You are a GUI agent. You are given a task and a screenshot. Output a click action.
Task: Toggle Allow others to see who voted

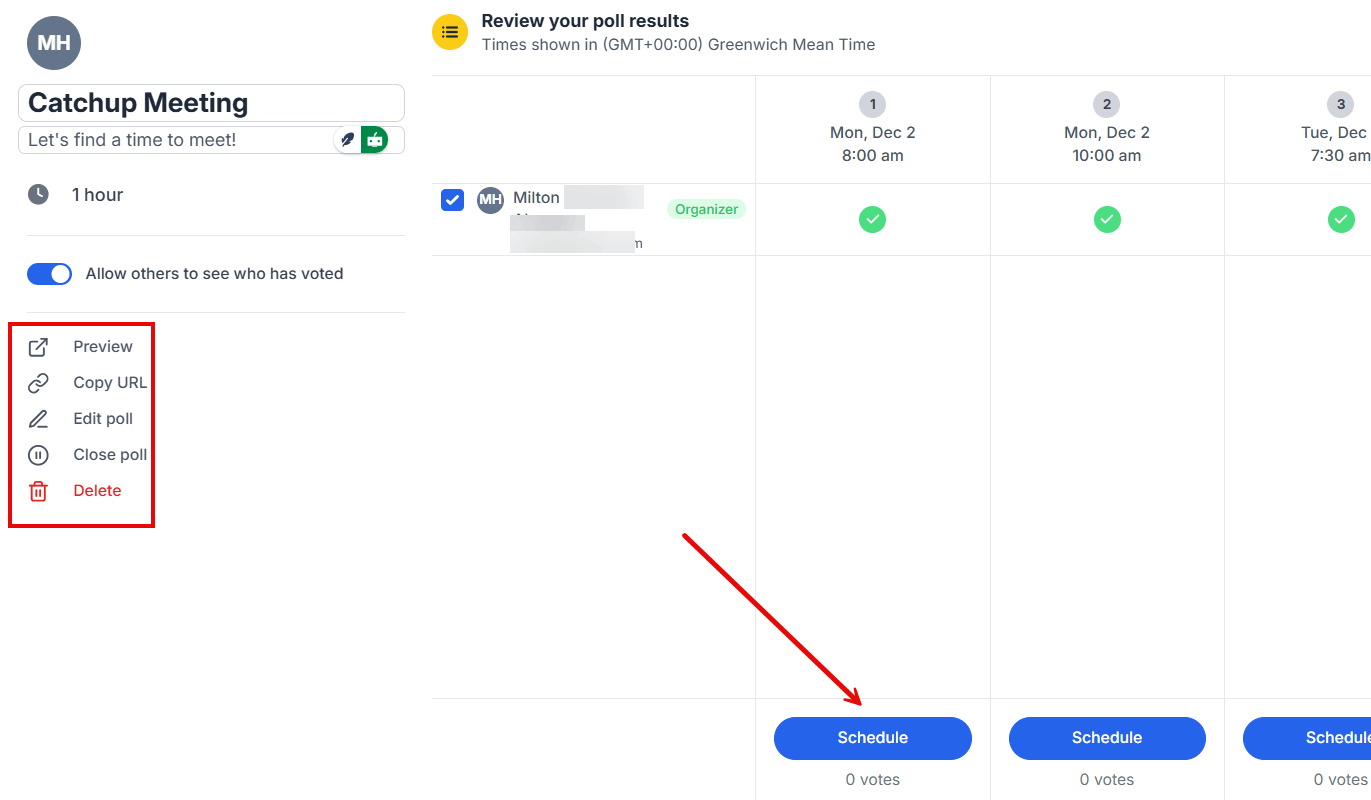pyautogui.click(x=50, y=274)
